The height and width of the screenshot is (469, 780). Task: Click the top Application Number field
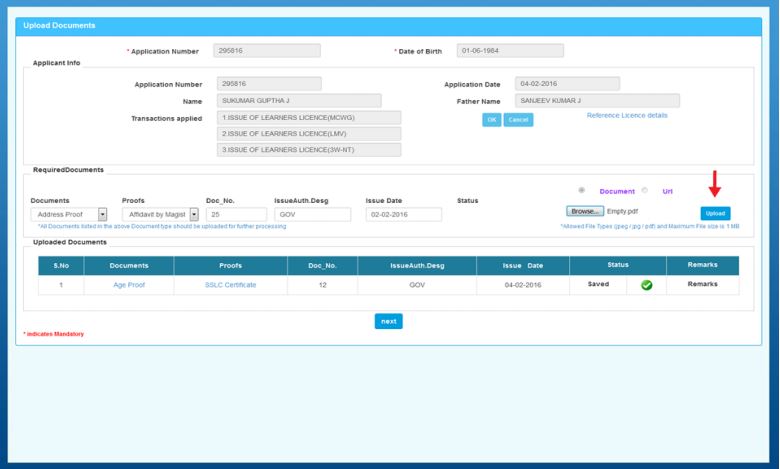(267, 51)
